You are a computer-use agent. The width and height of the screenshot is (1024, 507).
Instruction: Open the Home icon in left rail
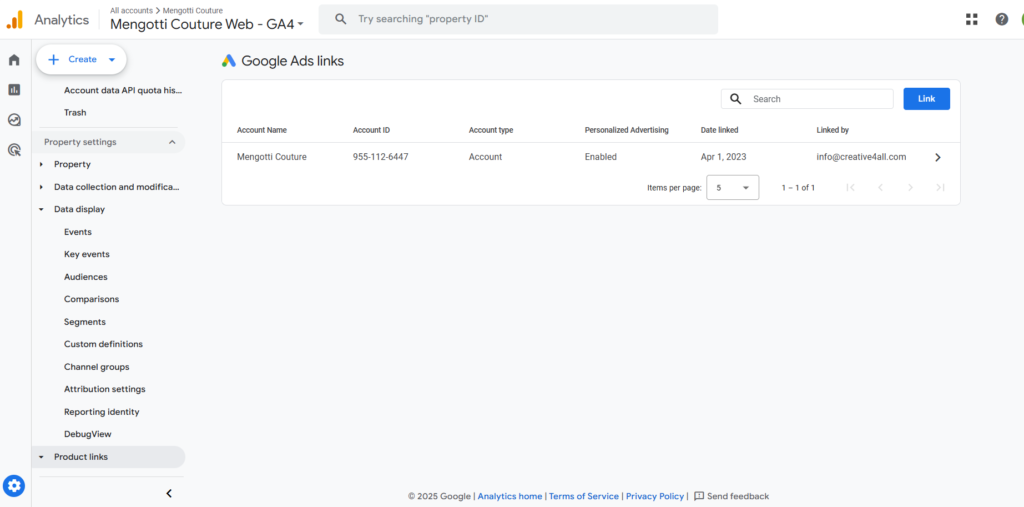point(14,60)
